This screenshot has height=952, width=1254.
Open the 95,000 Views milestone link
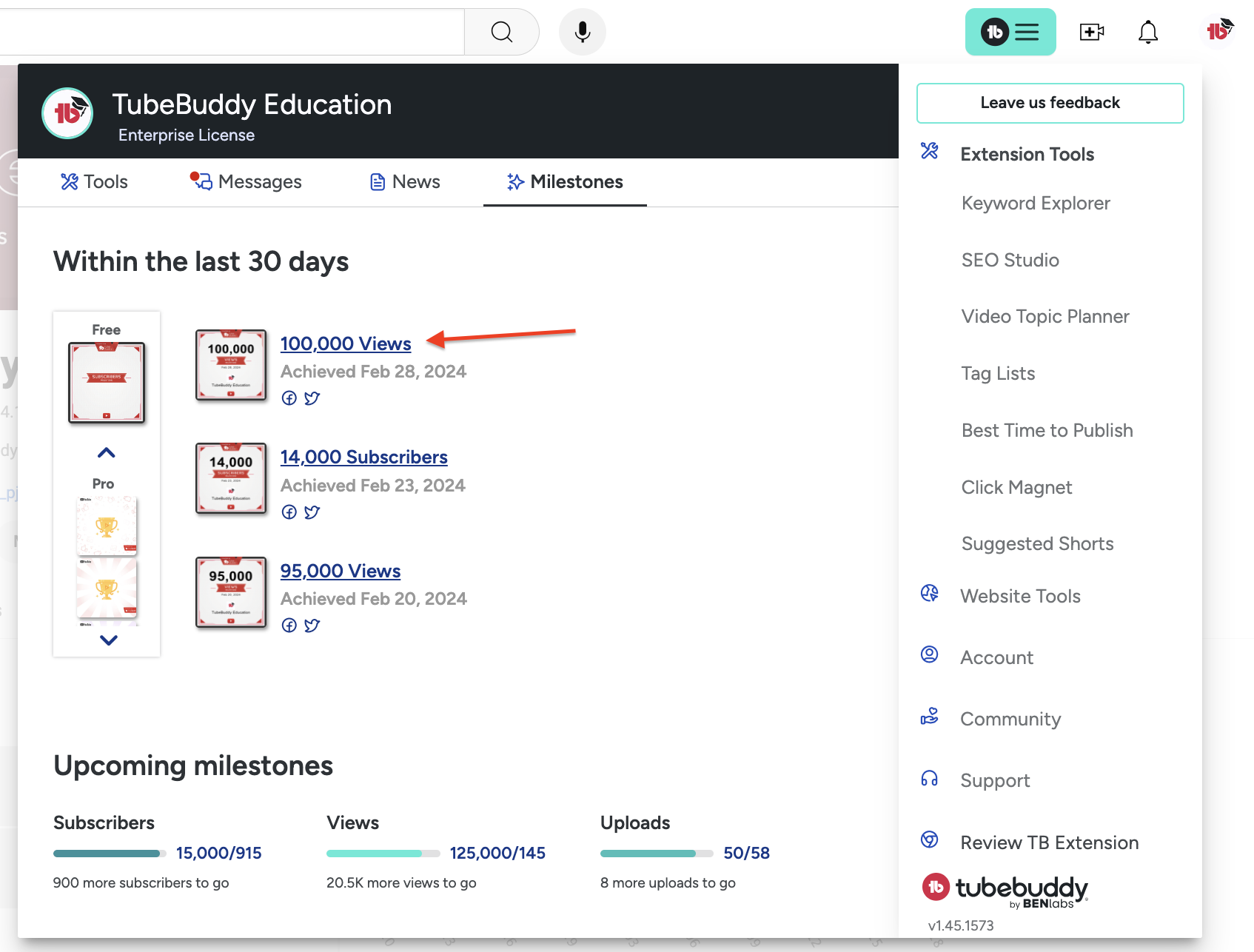(x=340, y=571)
